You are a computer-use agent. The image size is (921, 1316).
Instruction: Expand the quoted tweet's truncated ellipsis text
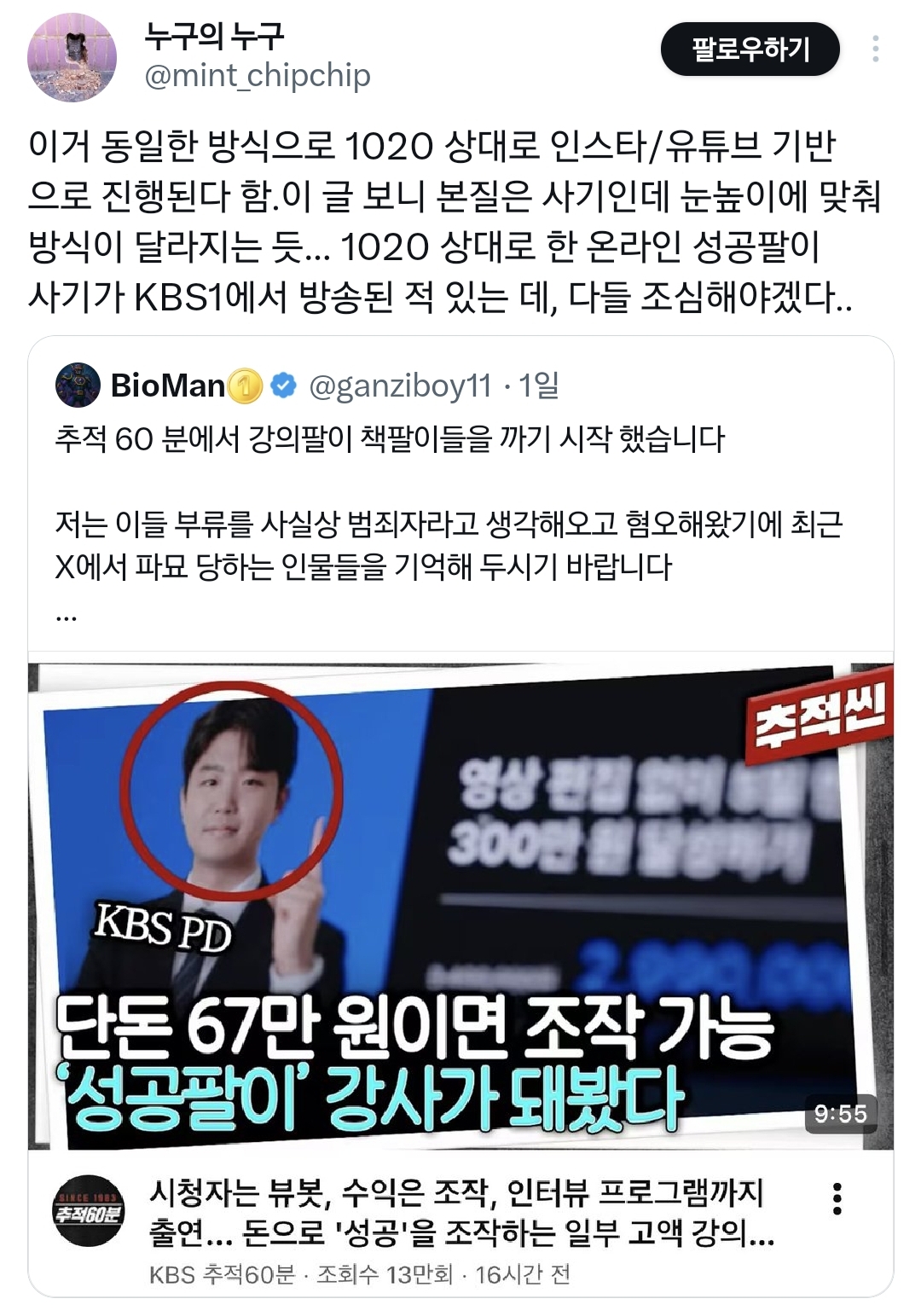pyautogui.click(x=66, y=614)
